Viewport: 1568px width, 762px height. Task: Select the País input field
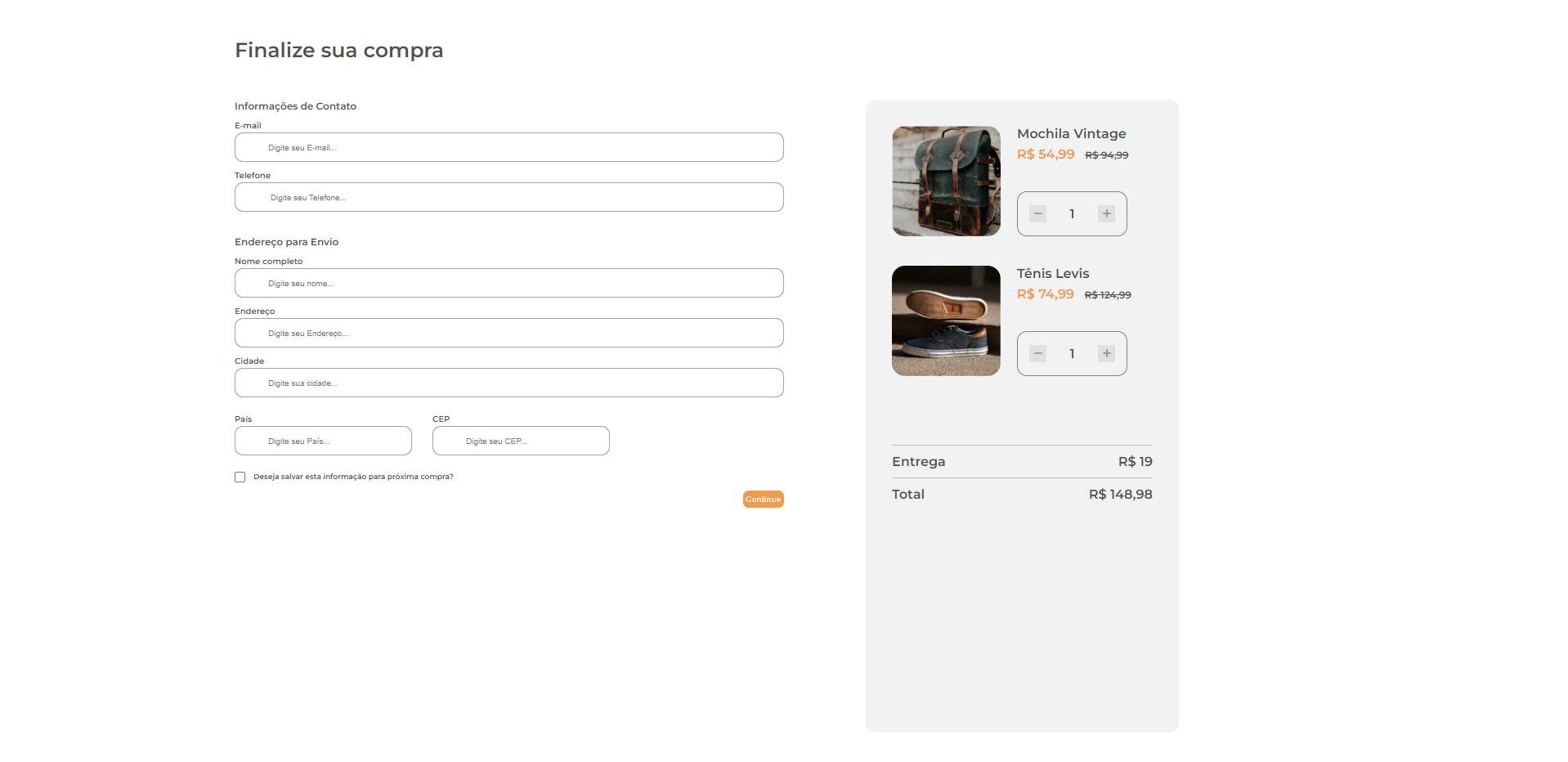pyautogui.click(x=323, y=441)
